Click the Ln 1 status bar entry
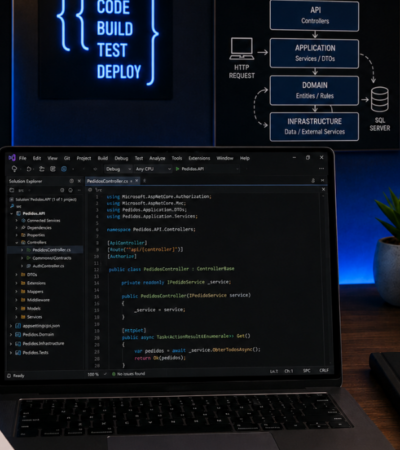Screen dimensions: 400x450 pos(274,371)
